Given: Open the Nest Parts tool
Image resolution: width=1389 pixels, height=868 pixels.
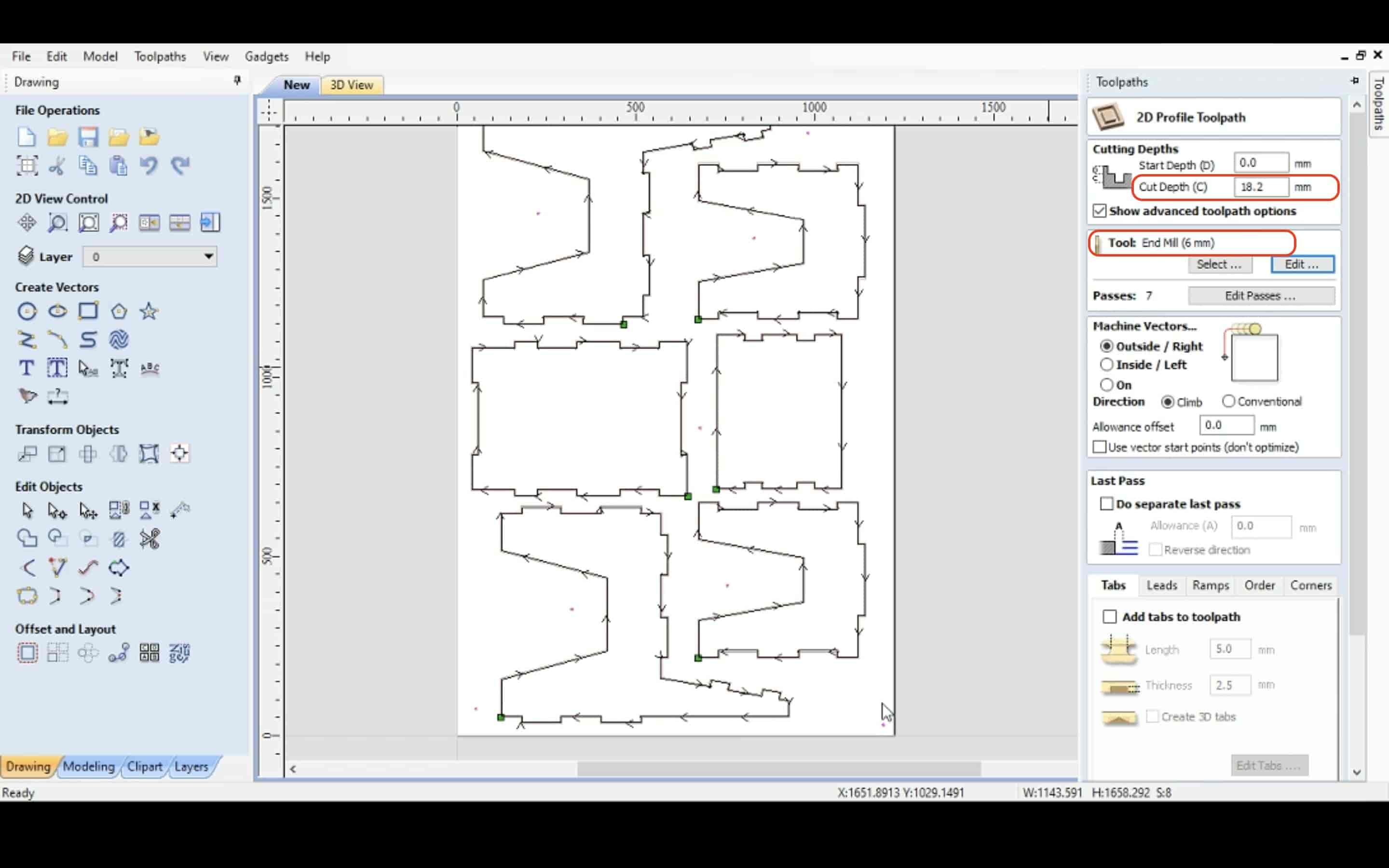Looking at the screenshot, I should pyautogui.click(x=179, y=653).
